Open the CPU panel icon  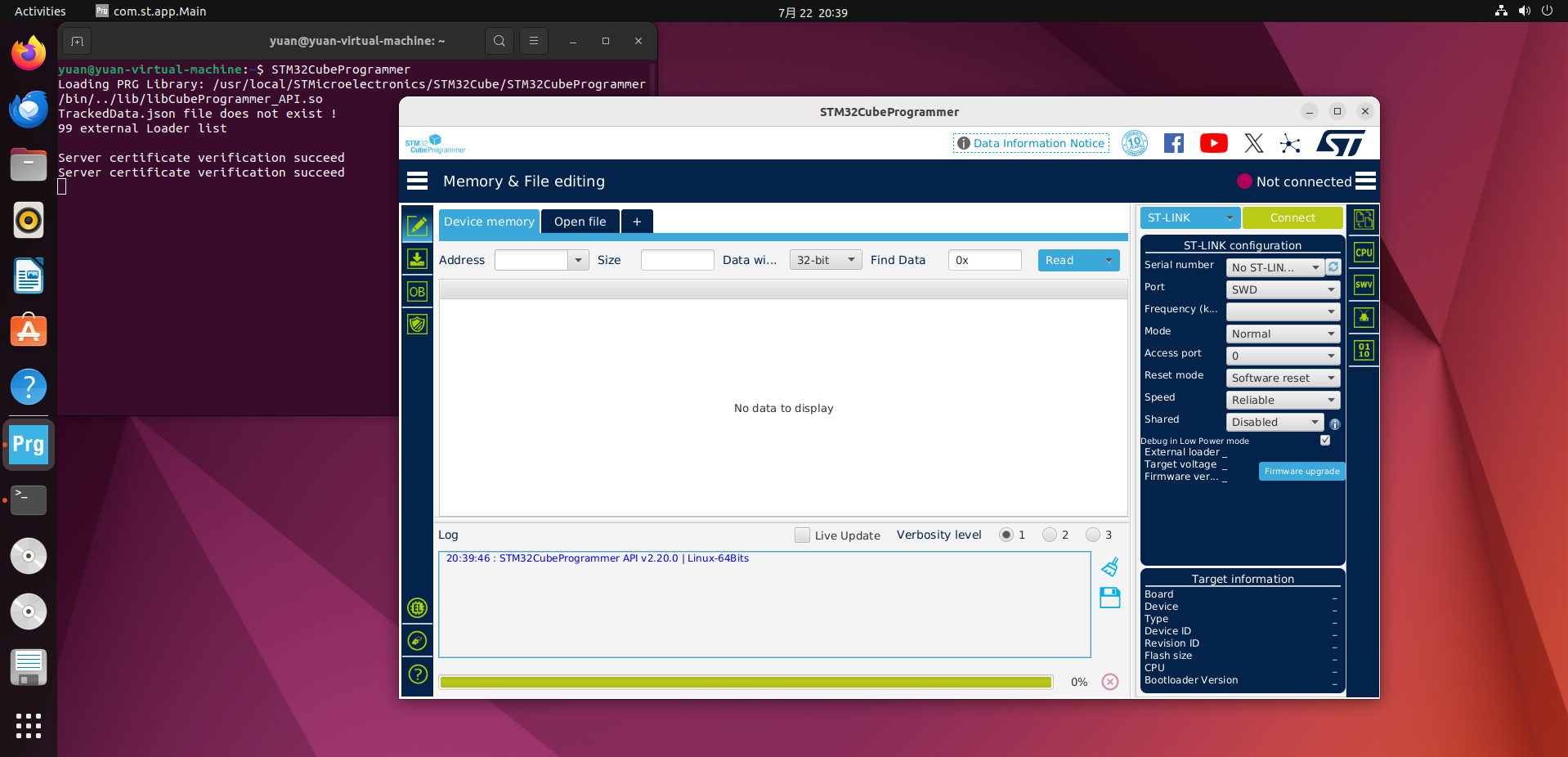[x=1364, y=253]
